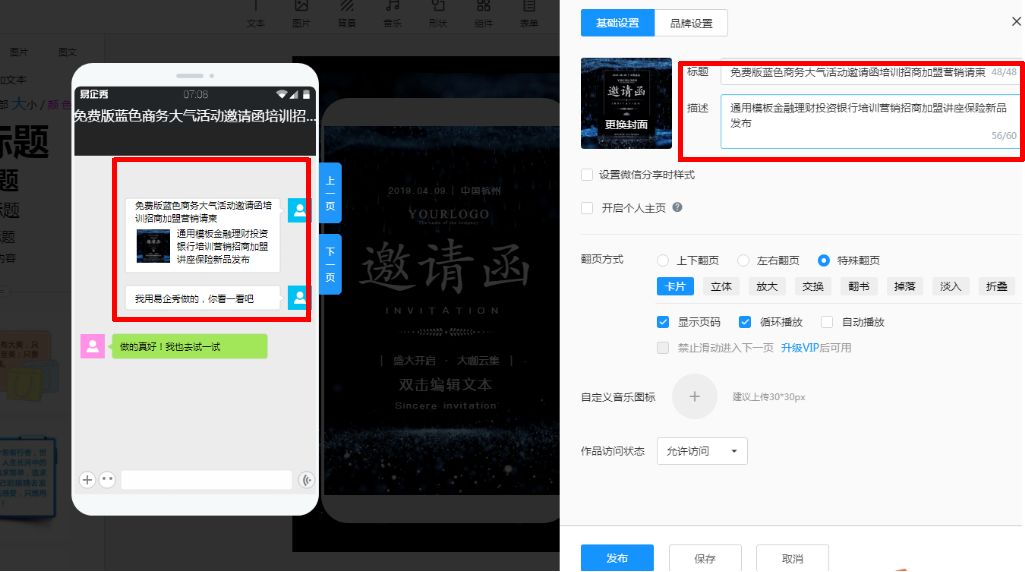
Task: Click the 取消 cancel button
Action: tap(792, 558)
